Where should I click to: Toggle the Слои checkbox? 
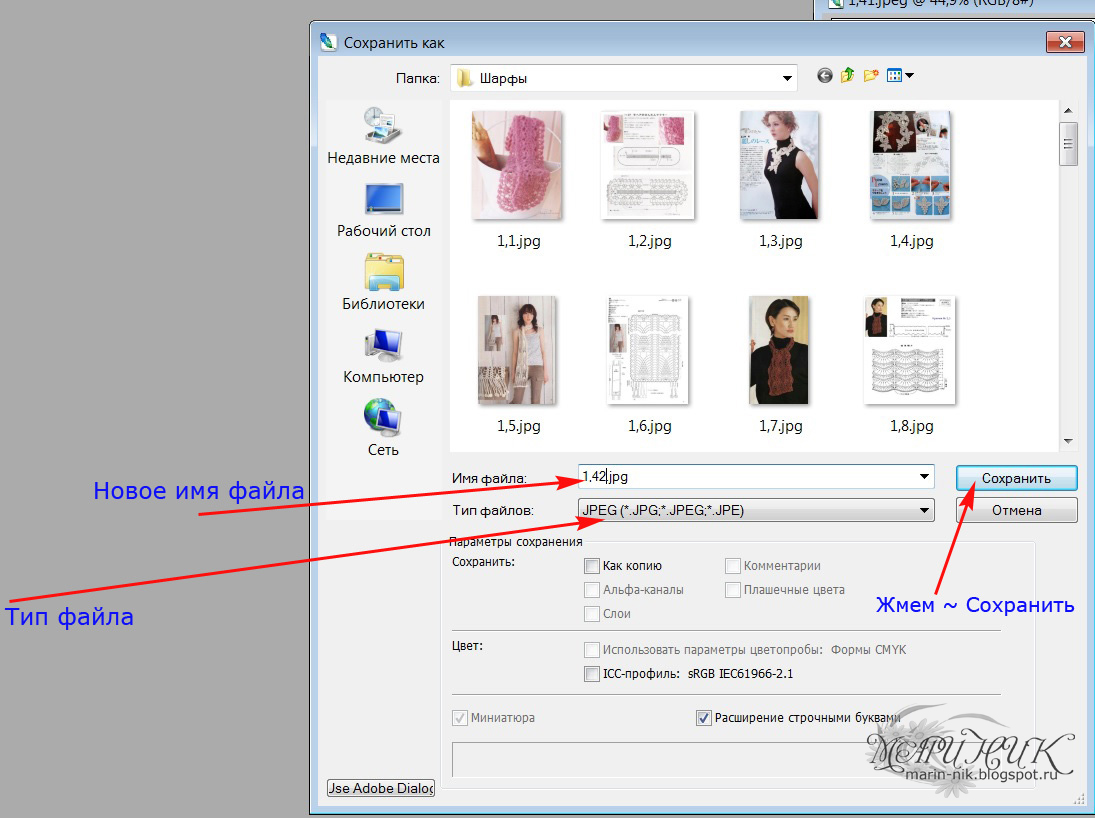tap(591, 614)
